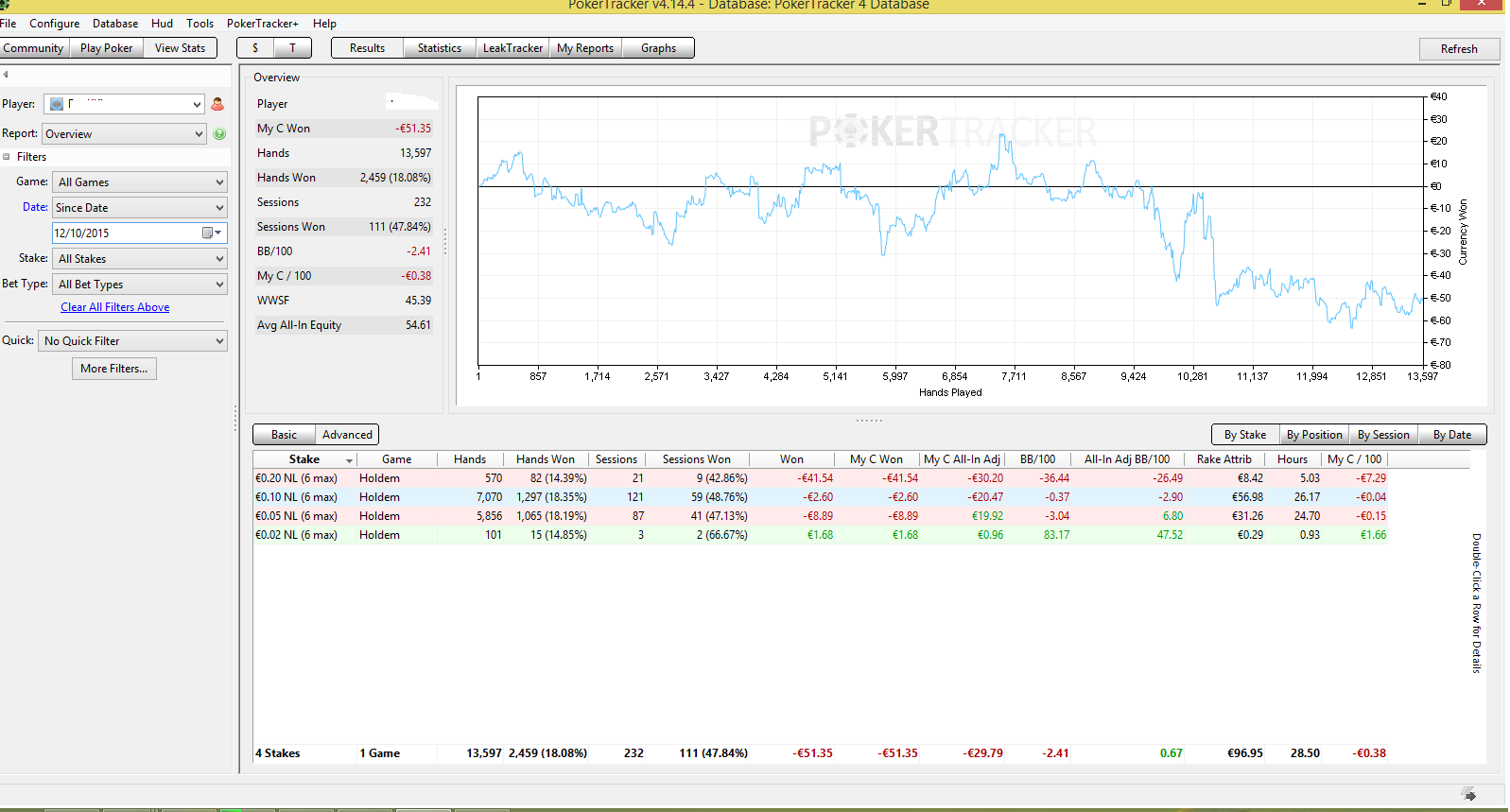
Task: Open the Configure menu
Action: click(x=55, y=24)
